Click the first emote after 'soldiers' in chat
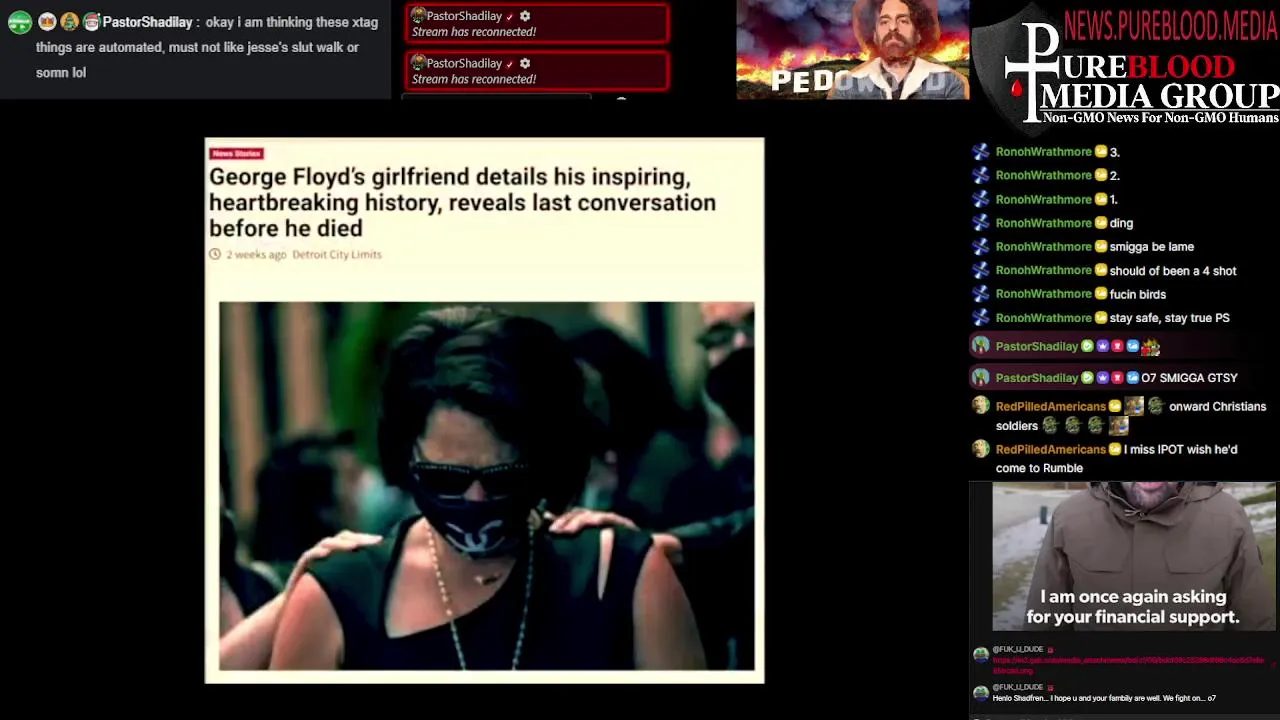 click(1050, 426)
